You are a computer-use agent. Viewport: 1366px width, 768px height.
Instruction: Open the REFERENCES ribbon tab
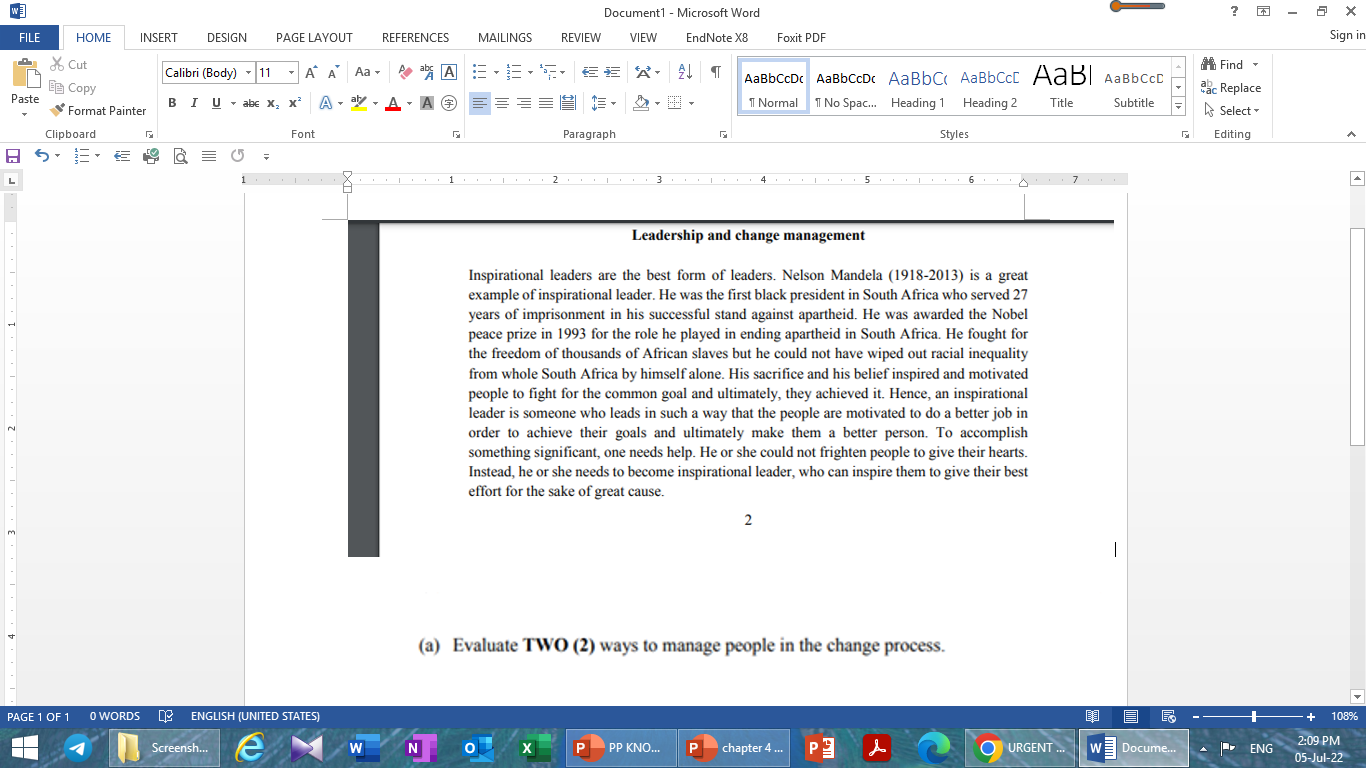click(415, 37)
